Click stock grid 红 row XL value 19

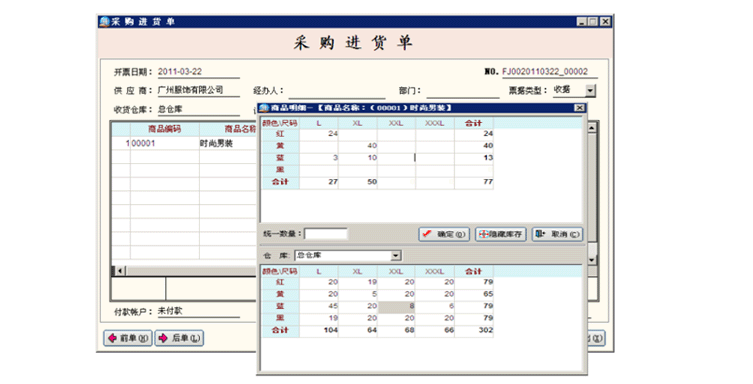click(358, 282)
